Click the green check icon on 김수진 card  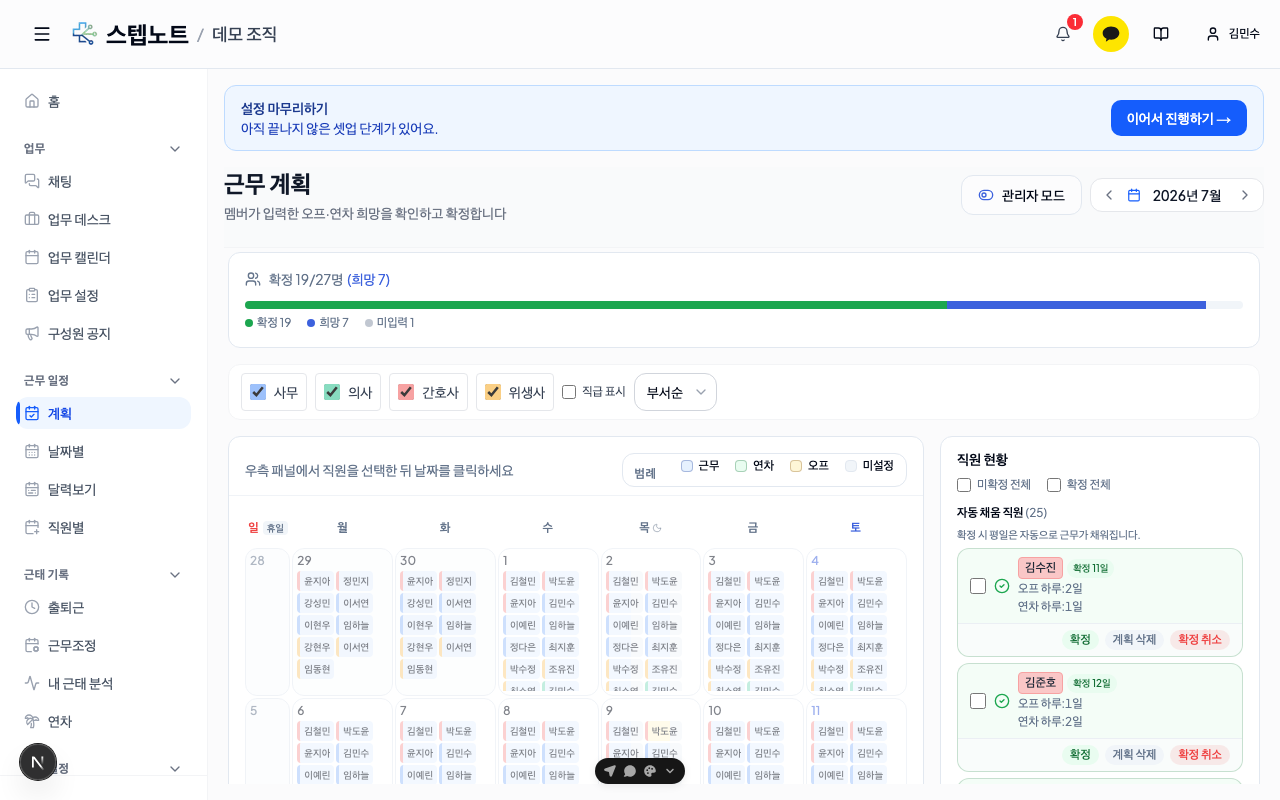point(1002,586)
